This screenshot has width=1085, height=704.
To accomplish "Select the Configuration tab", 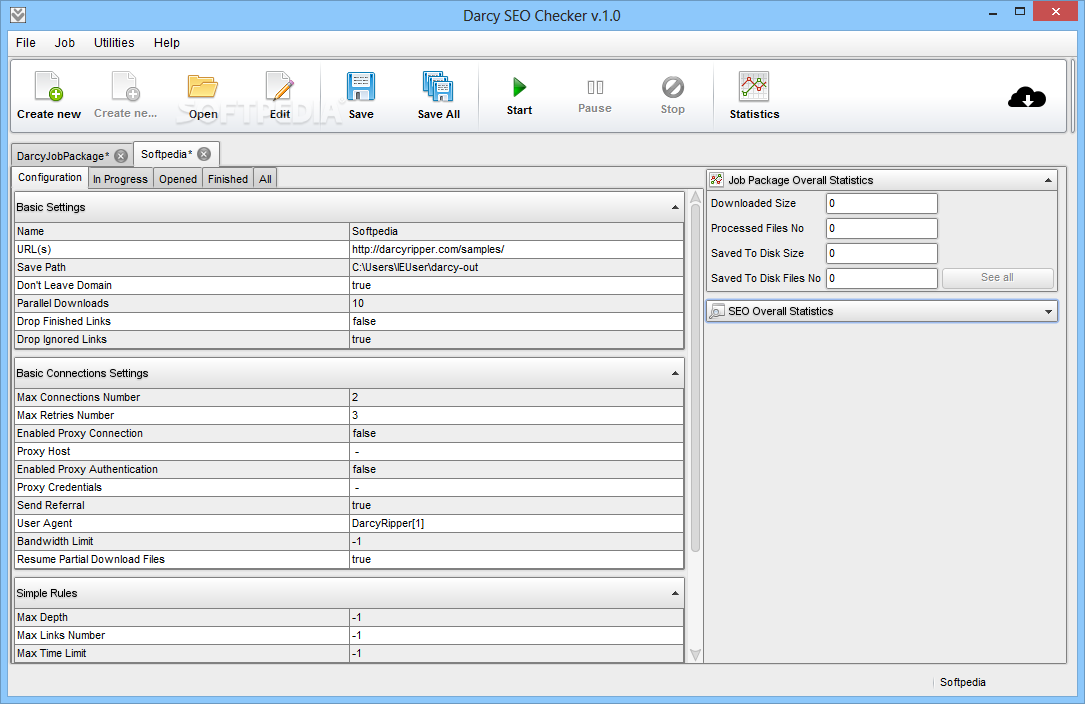I will tap(50, 177).
